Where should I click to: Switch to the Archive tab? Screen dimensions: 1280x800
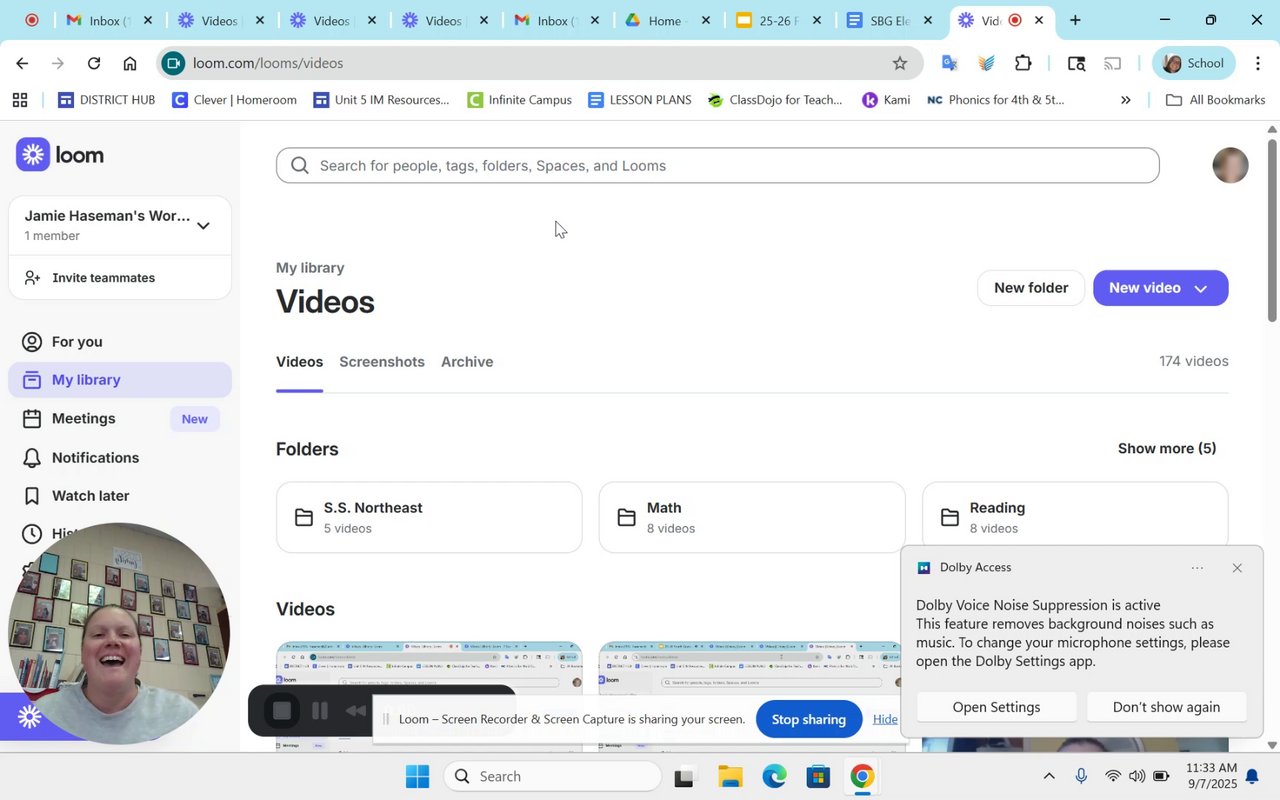[x=467, y=362]
